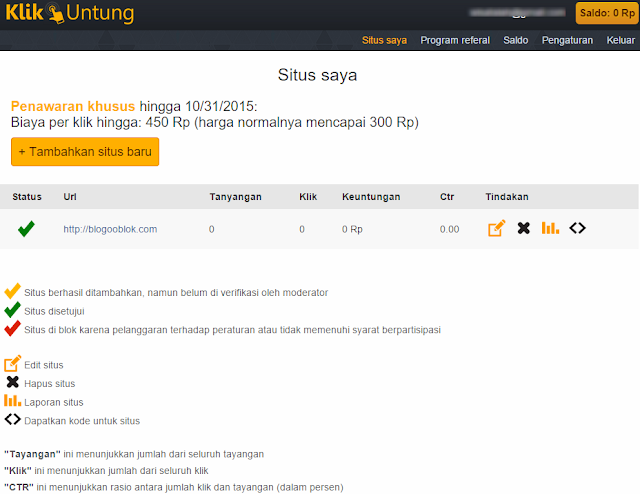Screen dimensions: 640x494
Task: Click the '0 Rp' earnings cell
Action: click(x=352, y=229)
